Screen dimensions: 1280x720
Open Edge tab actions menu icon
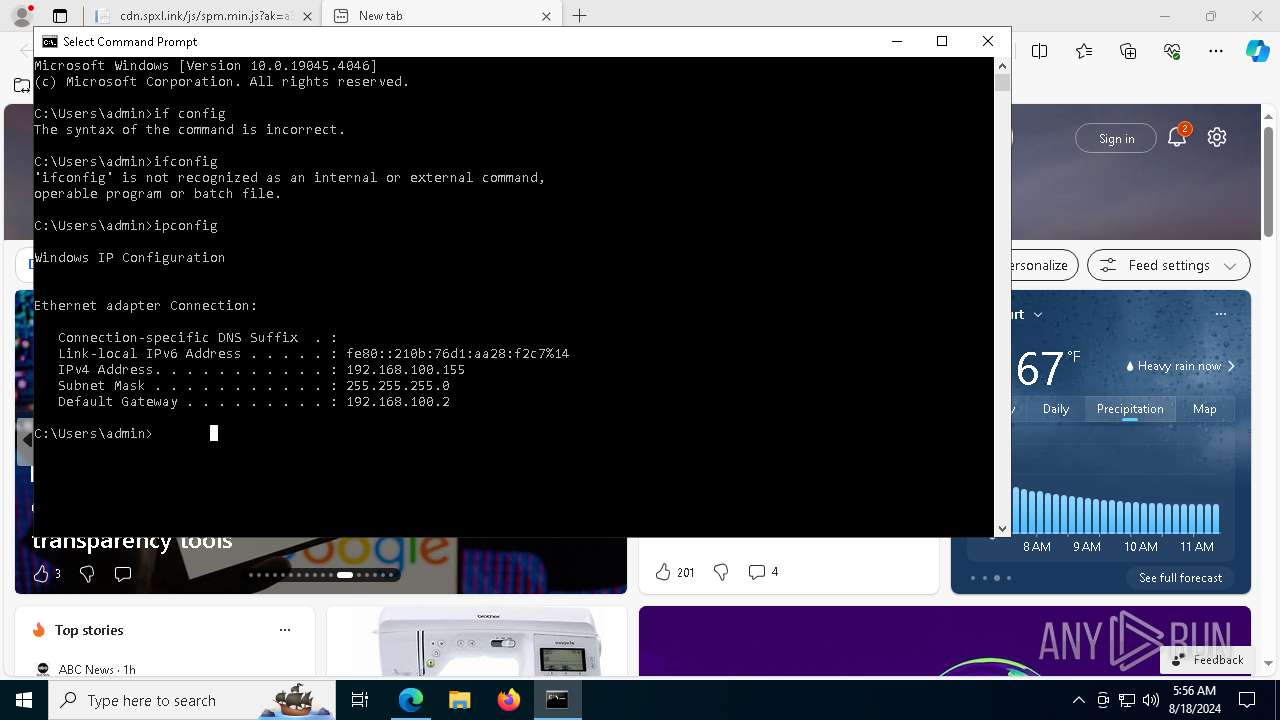(x=60, y=16)
